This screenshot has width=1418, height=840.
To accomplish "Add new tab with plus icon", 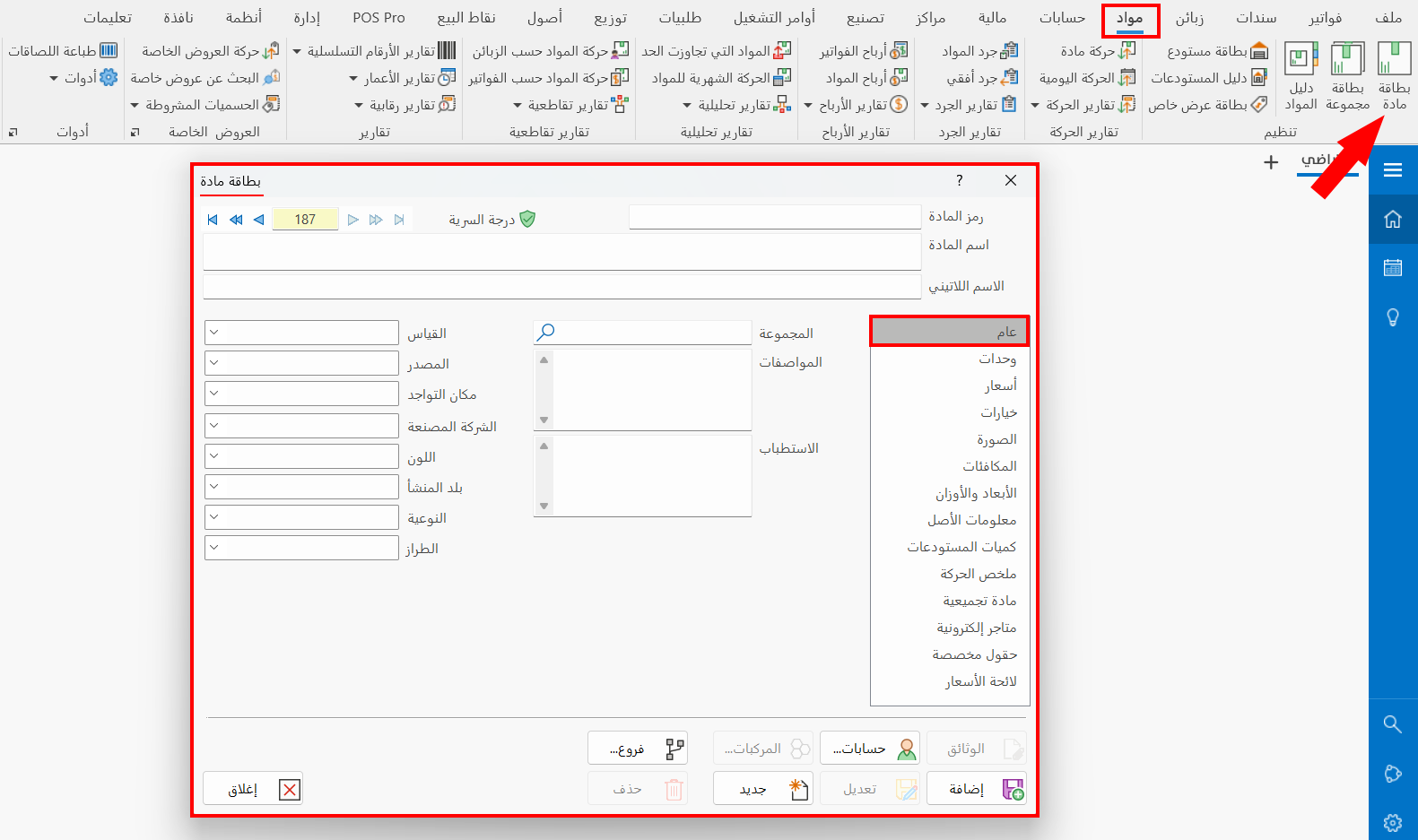I will (x=1271, y=162).
